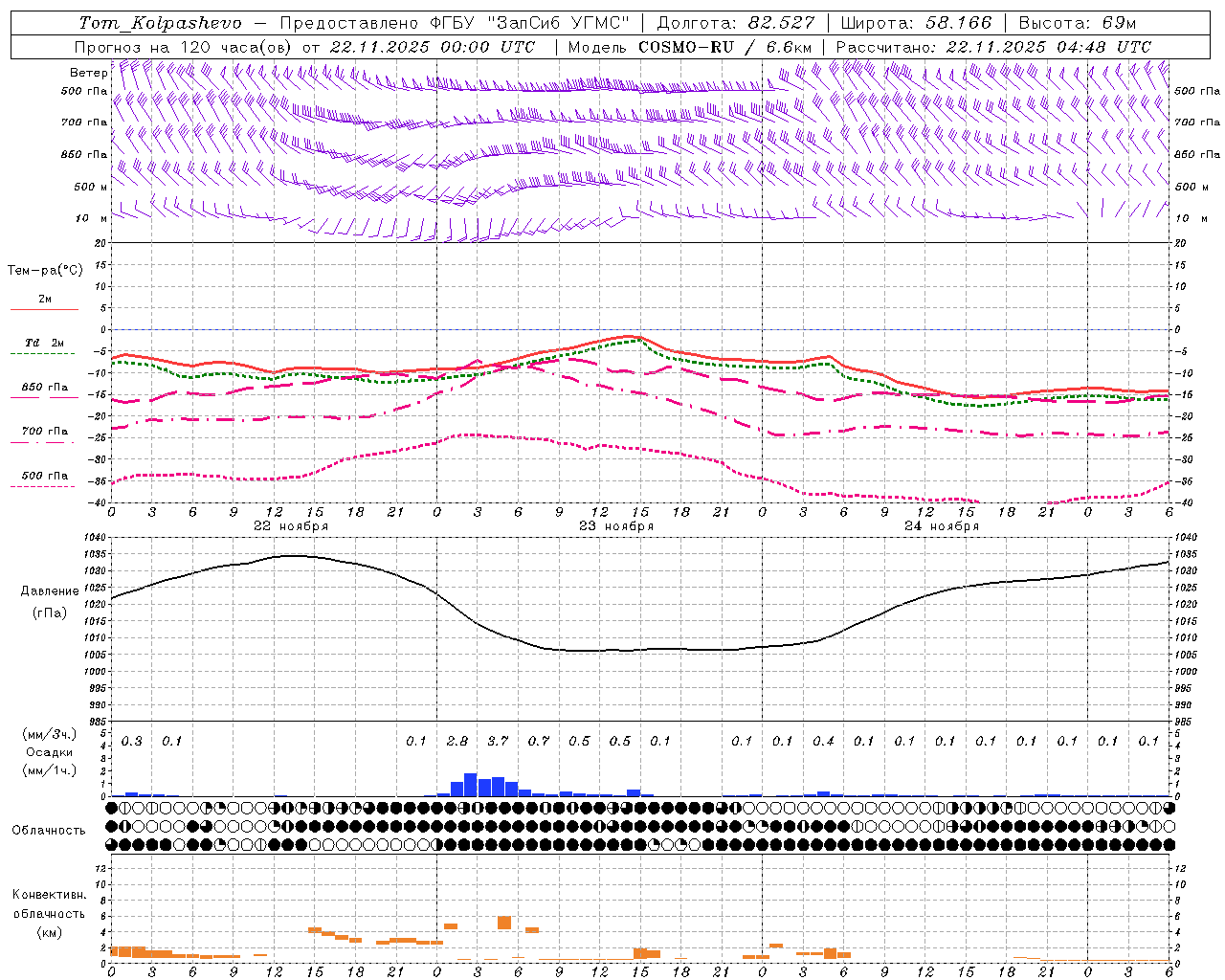The width and height of the screenshot is (1225, 980).
Task: Click the 'Осадки' precipitation label
Action: (50, 752)
